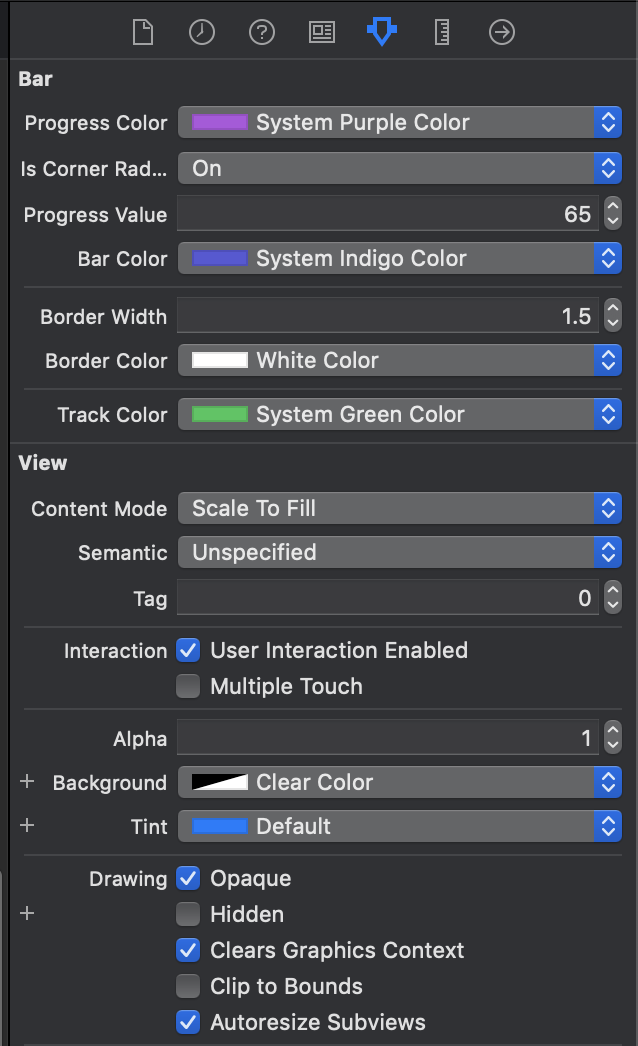
Task: Open the File inspector tab
Action: [x=142, y=32]
